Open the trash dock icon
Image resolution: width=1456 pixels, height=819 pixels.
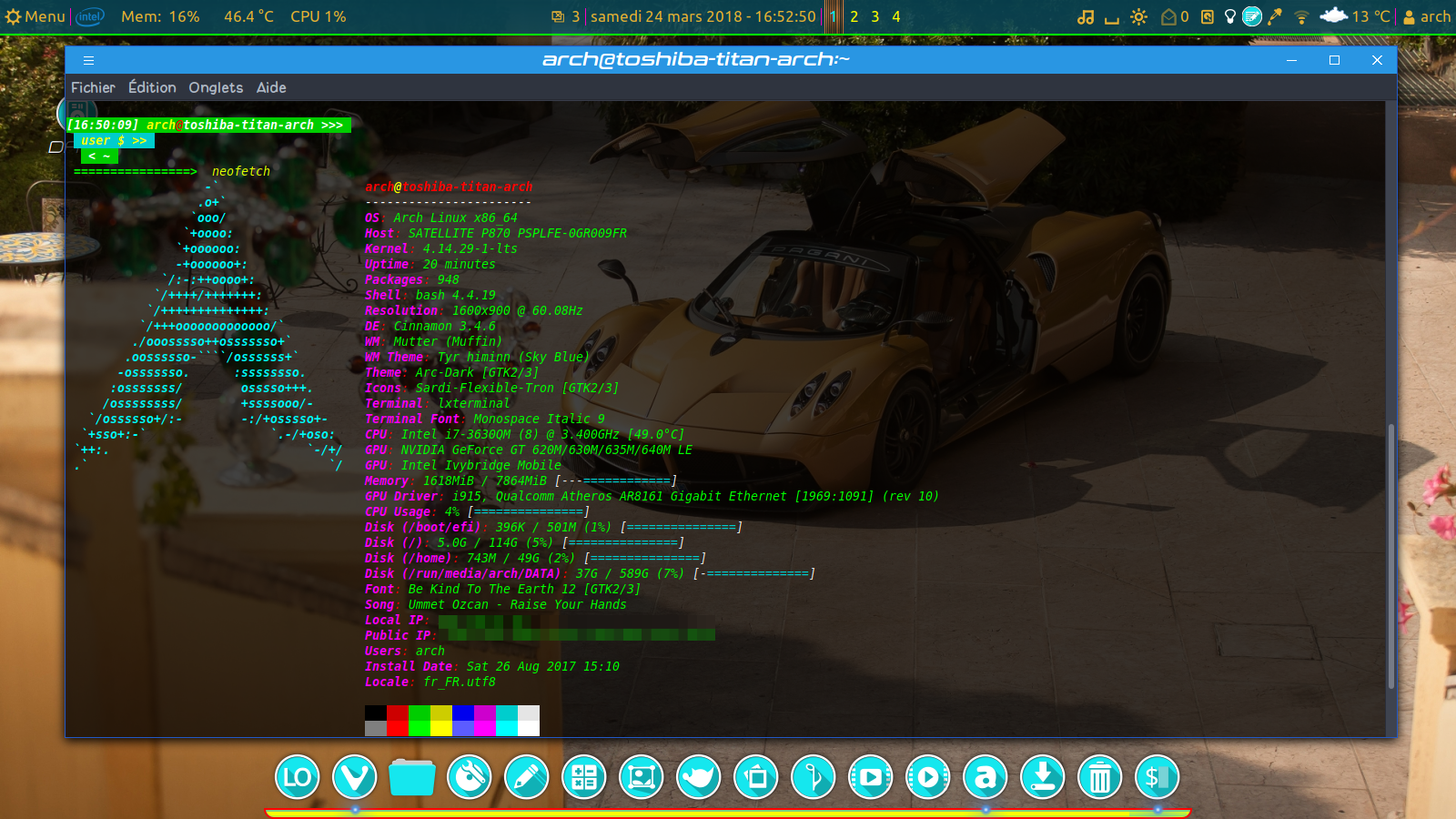1100,777
